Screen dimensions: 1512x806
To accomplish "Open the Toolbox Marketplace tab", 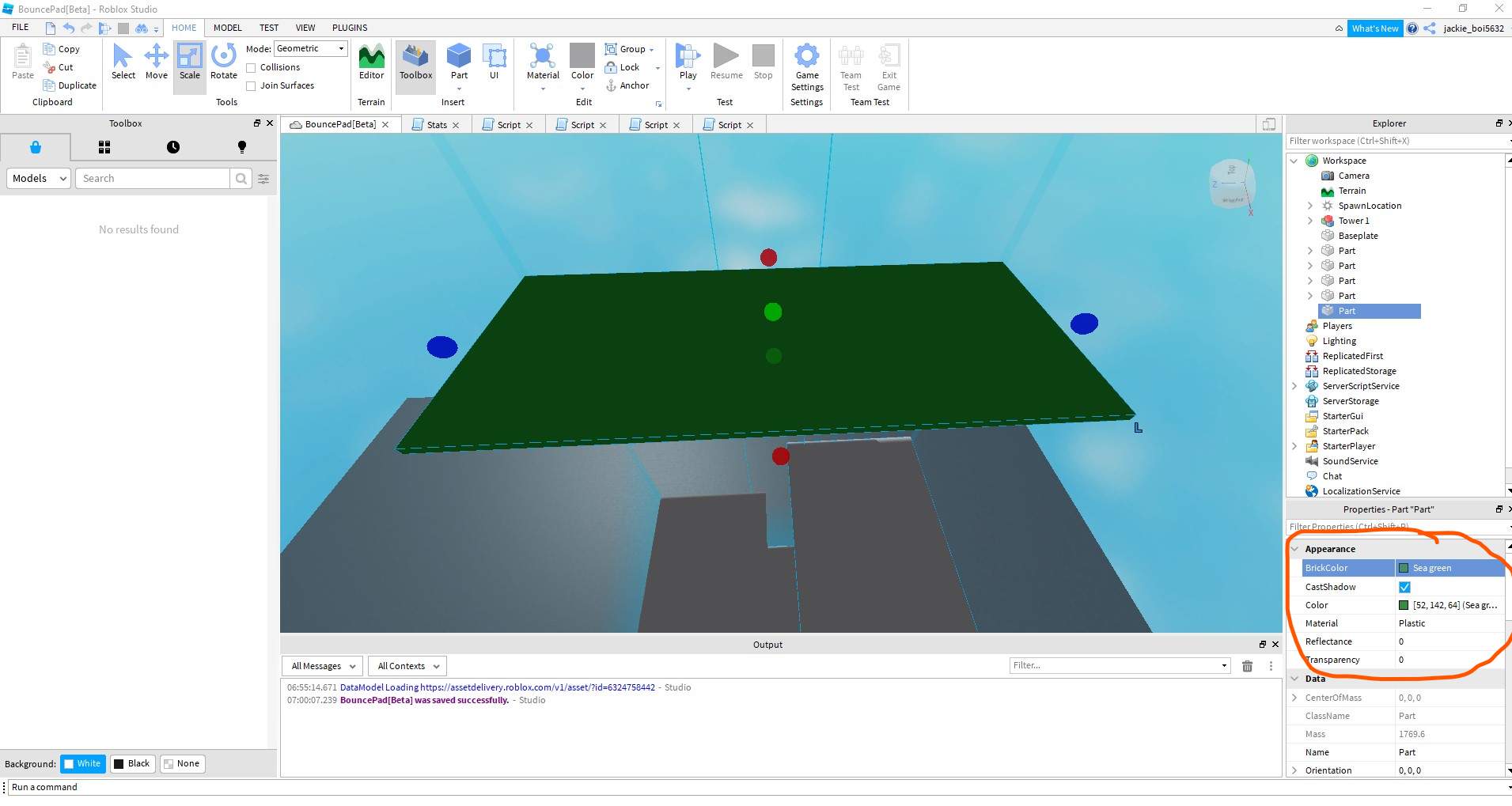I will pos(36,147).
